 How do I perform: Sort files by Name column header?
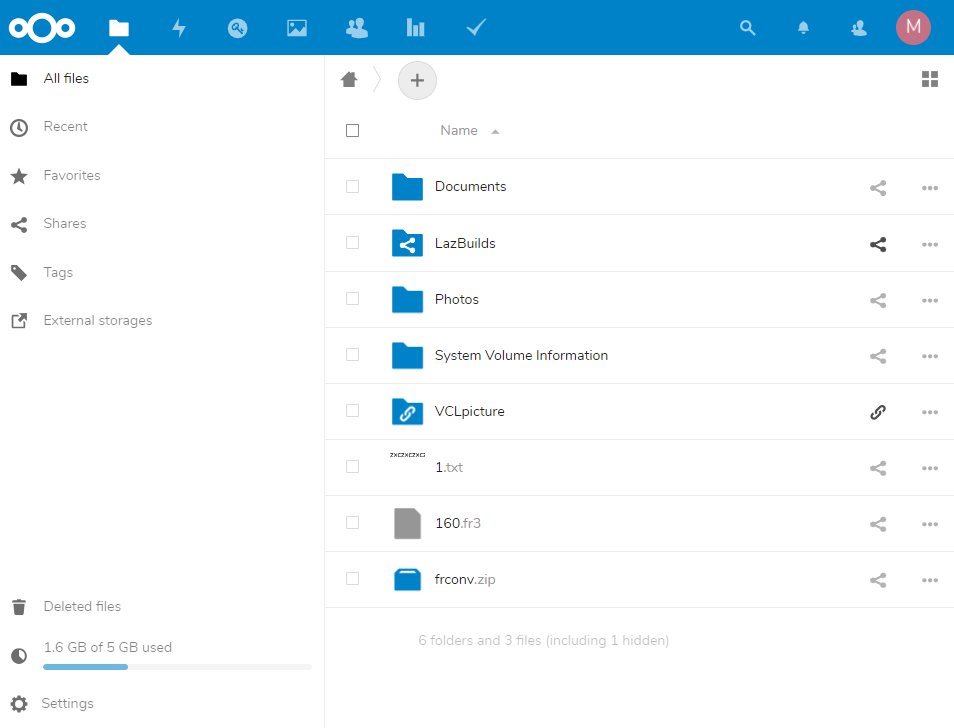coord(459,131)
